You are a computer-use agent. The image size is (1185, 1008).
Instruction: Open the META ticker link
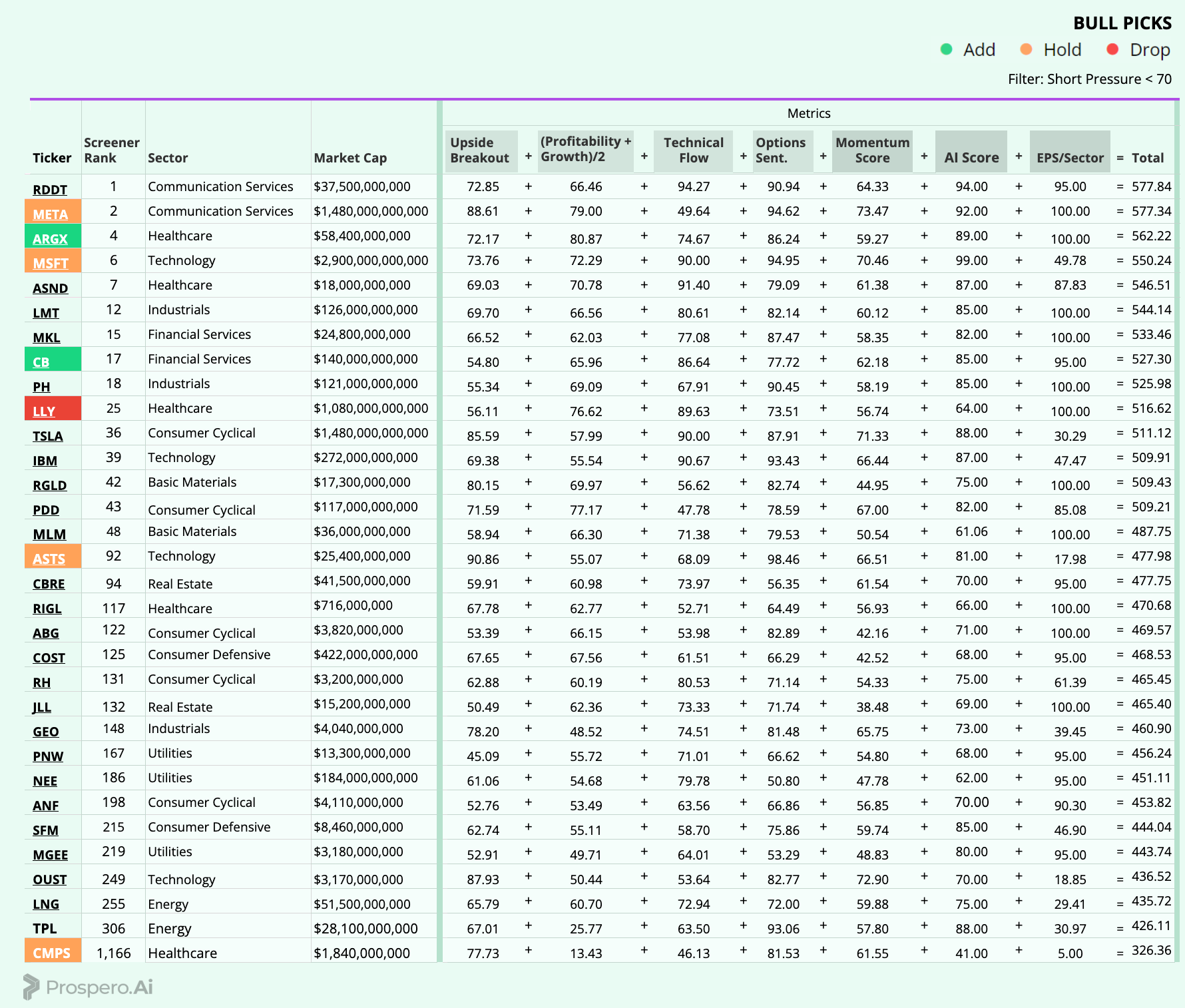coord(51,214)
